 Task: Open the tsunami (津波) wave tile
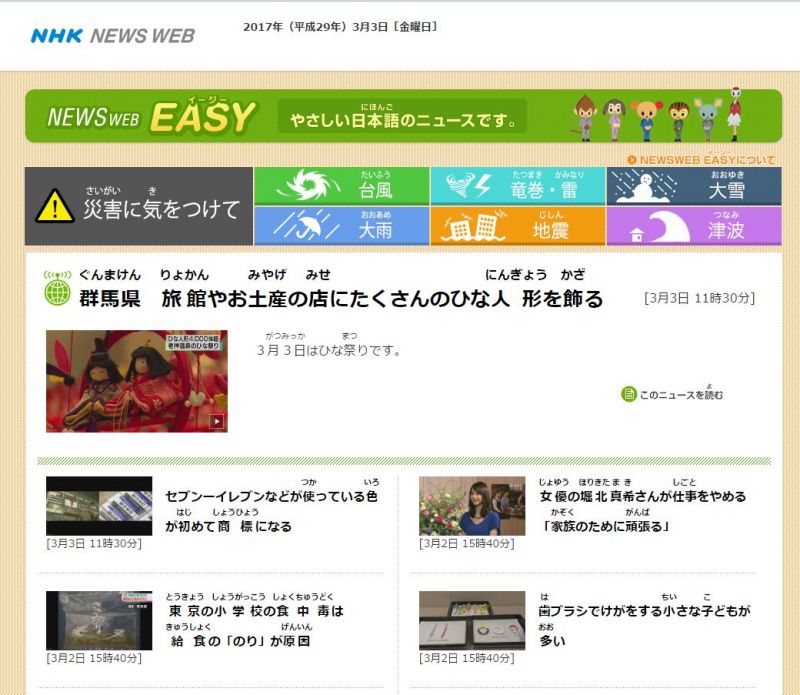tap(693, 226)
